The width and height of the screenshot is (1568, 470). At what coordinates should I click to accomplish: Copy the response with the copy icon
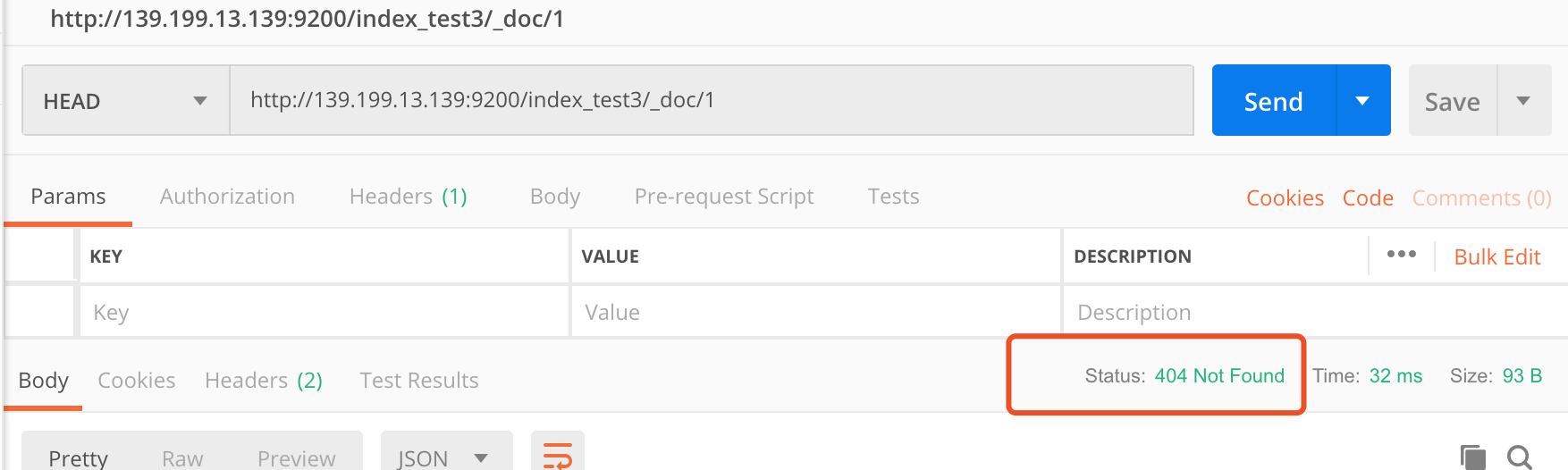point(1472,457)
